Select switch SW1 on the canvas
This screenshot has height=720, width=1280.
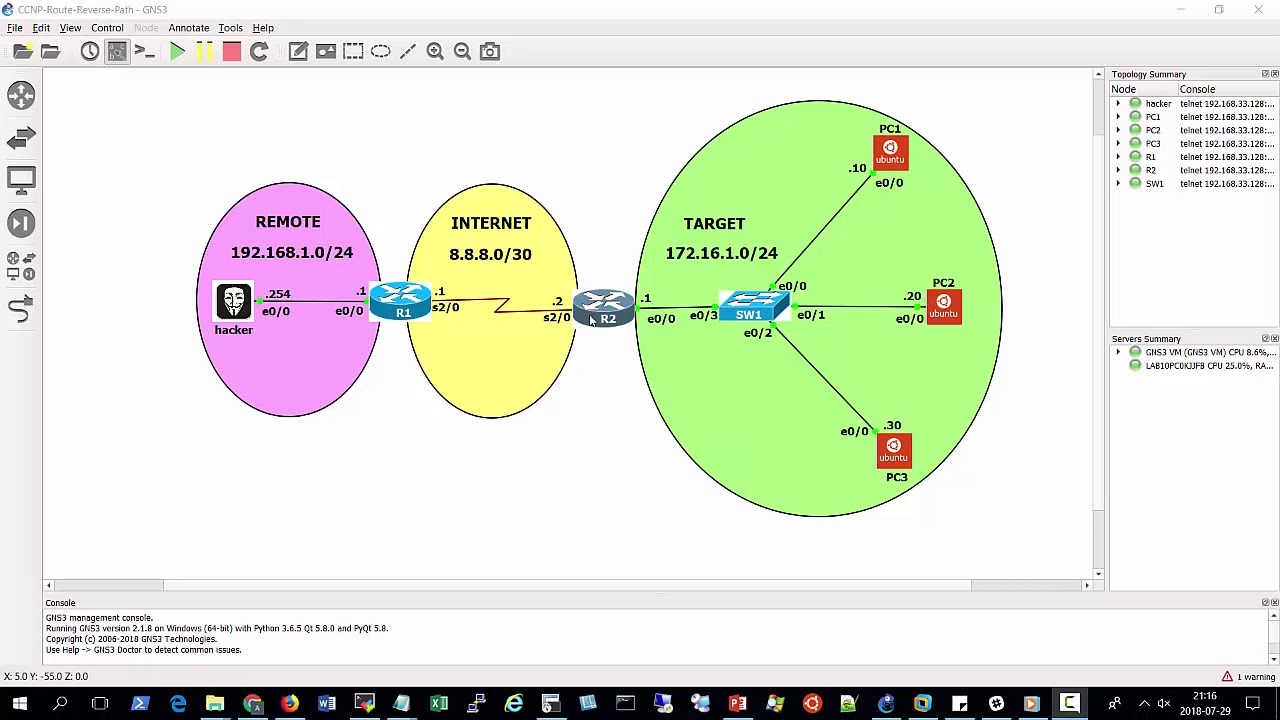point(753,306)
